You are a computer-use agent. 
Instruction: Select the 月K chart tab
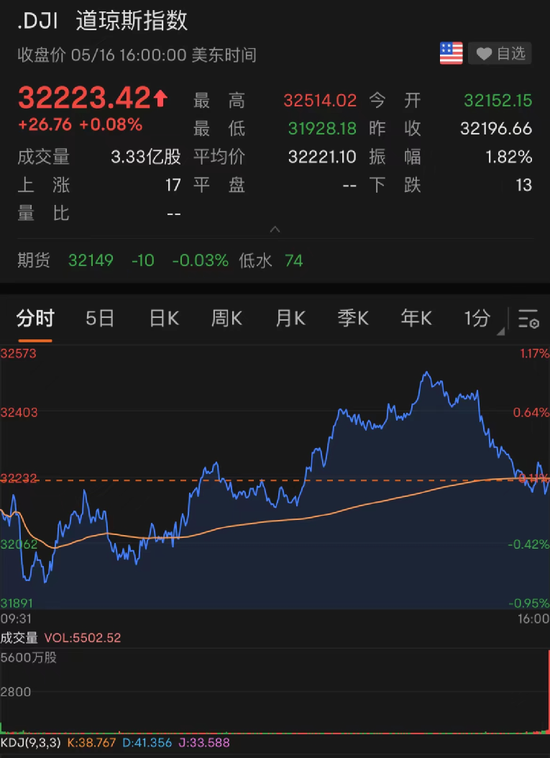pos(290,319)
